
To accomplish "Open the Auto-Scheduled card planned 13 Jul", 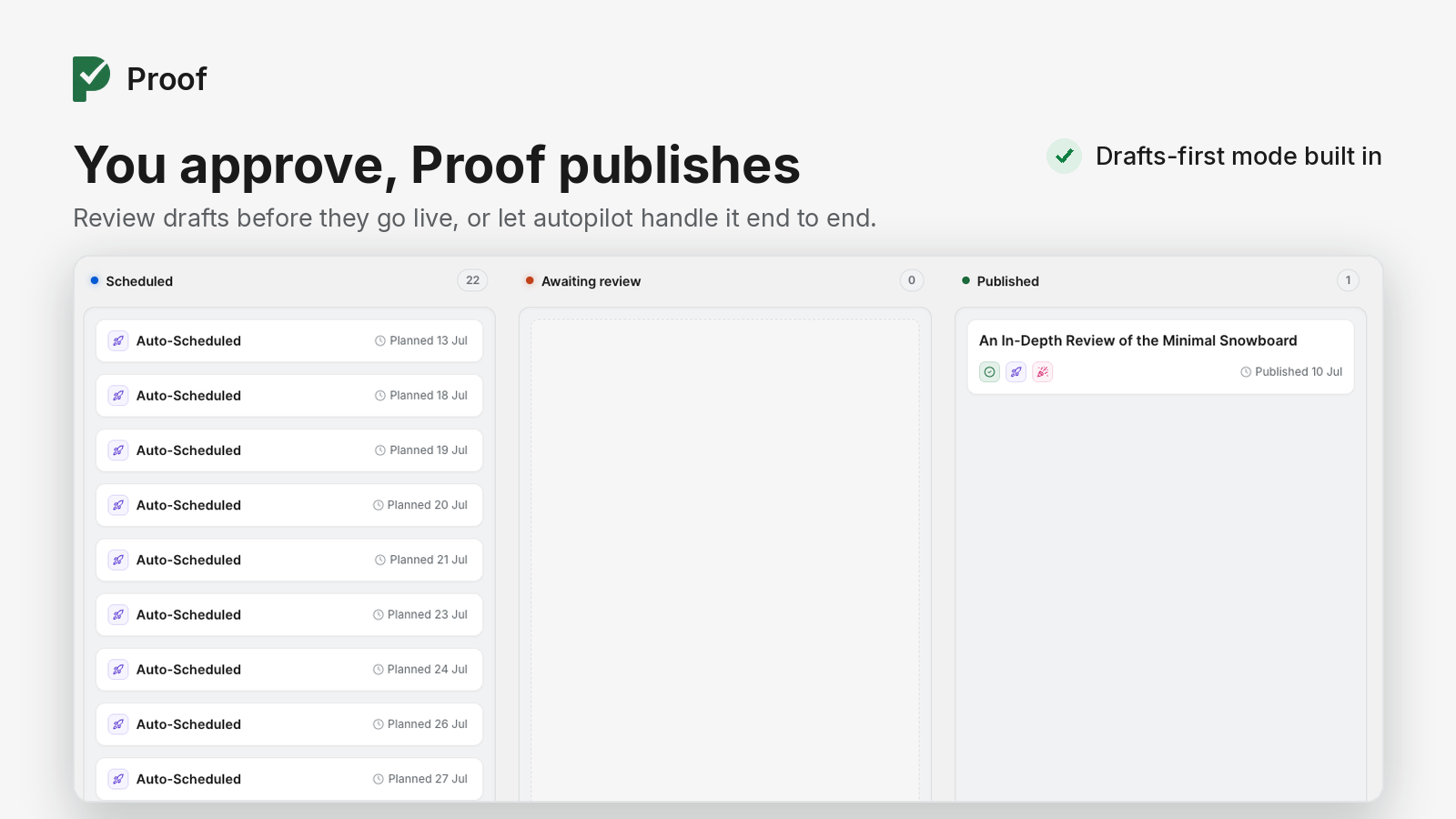I will [x=289, y=341].
